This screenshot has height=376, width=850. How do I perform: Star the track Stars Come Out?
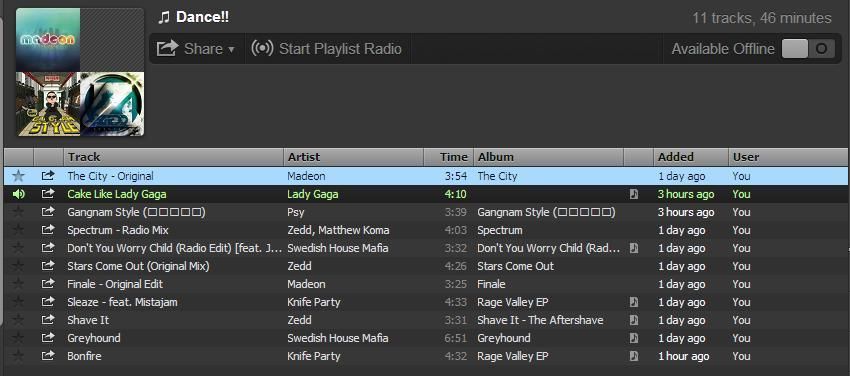pos(18,266)
